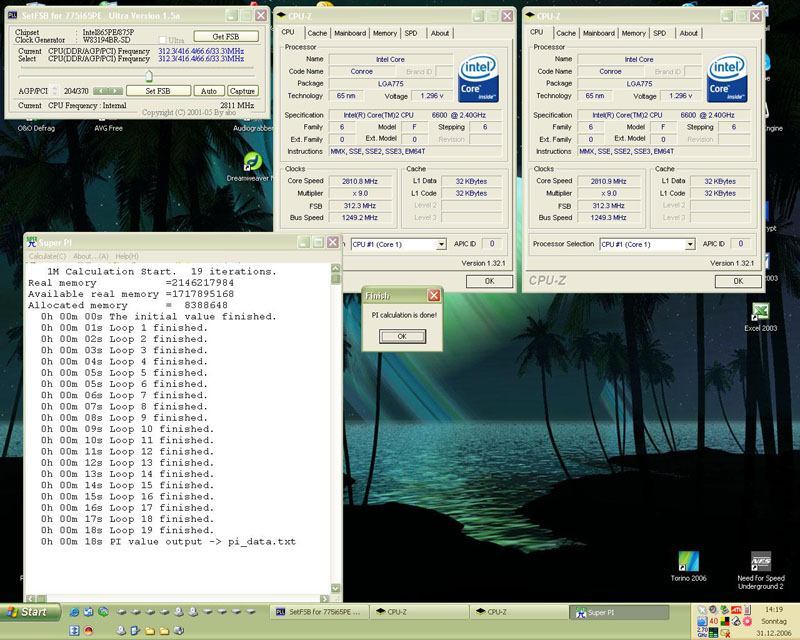
Task: Click Super PI horizontal scrollbar right arrow
Action: click(x=324, y=598)
